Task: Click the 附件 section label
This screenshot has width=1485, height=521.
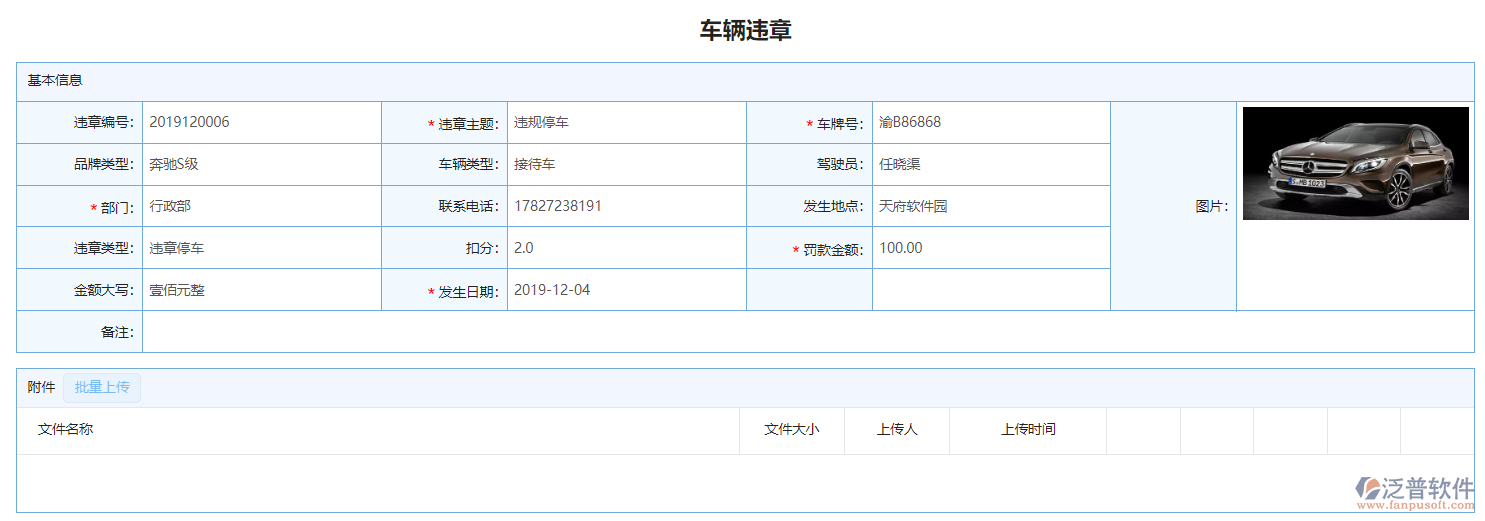Action: pyautogui.click(x=41, y=387)
